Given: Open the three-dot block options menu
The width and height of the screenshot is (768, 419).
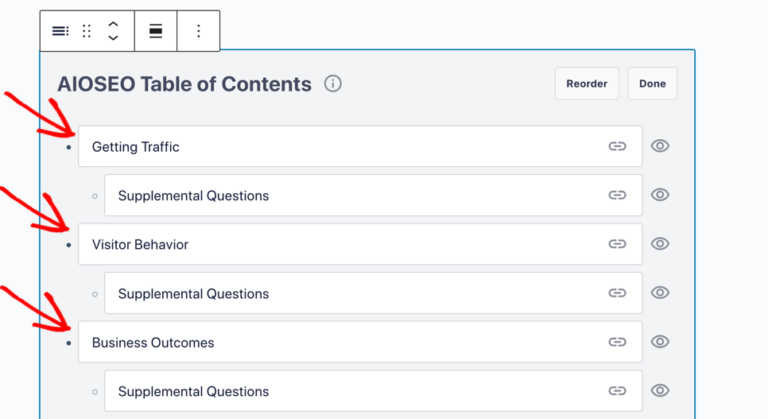Looking at the screenshot, I should [x=198, y=31].
